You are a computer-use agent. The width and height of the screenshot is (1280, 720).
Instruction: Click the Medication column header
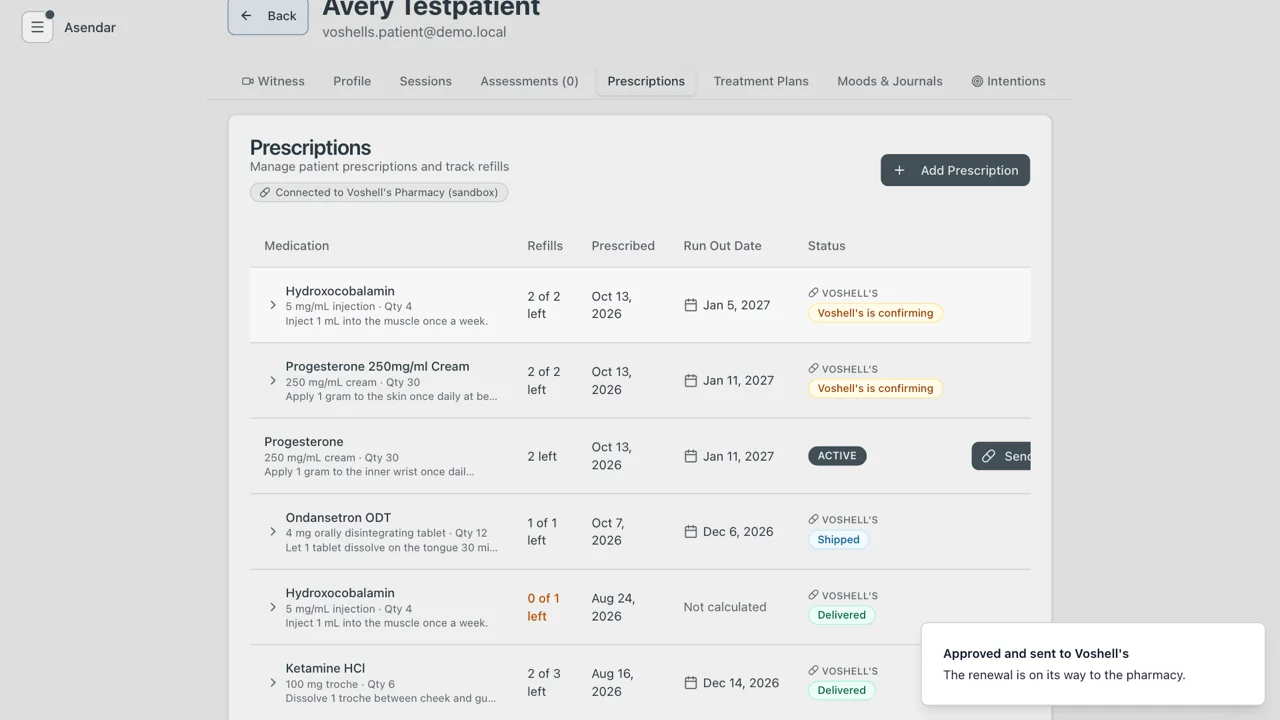pyautogui.click(x=296, y=246)
